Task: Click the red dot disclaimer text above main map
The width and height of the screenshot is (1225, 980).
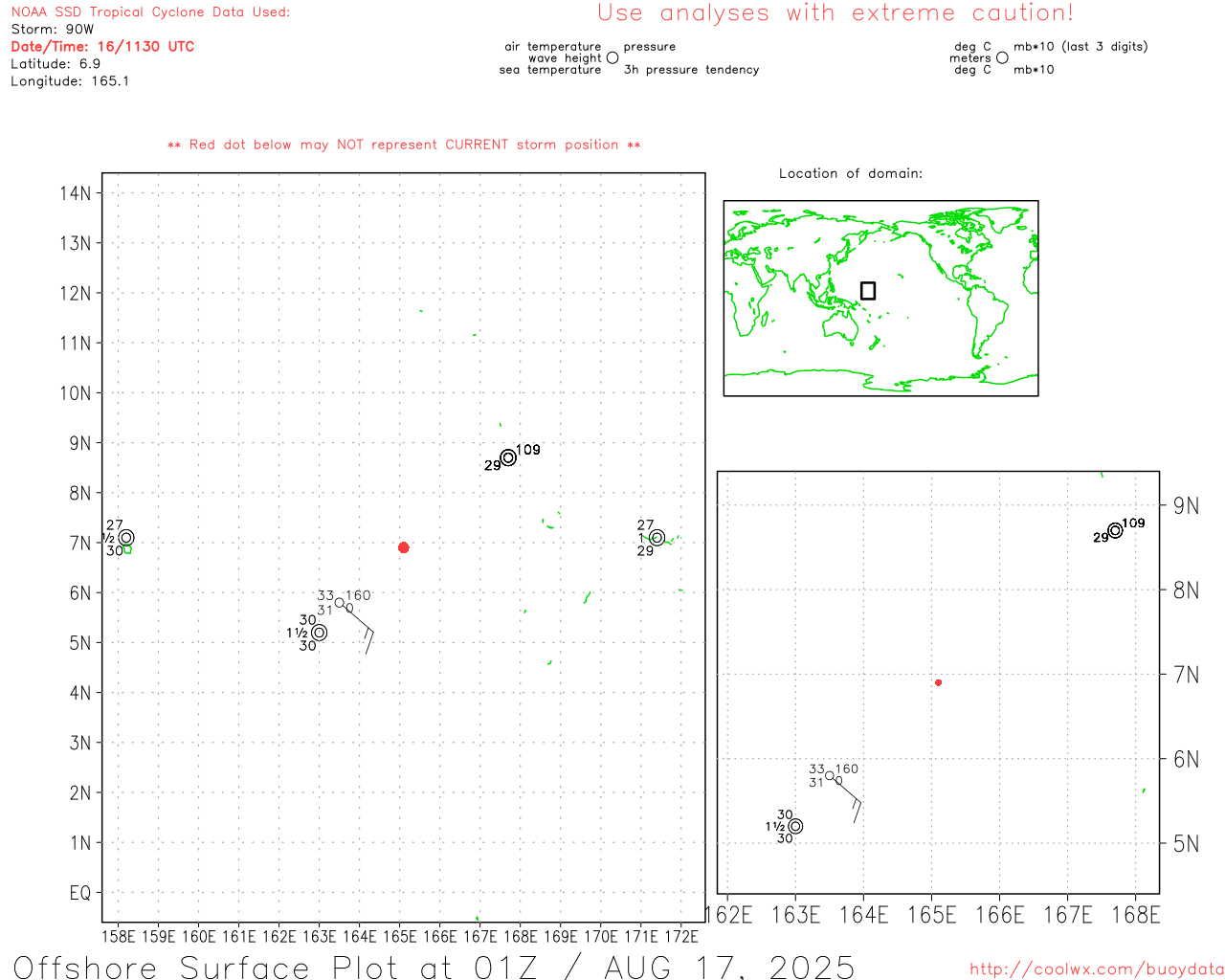Action: click(x=404, y=145)
